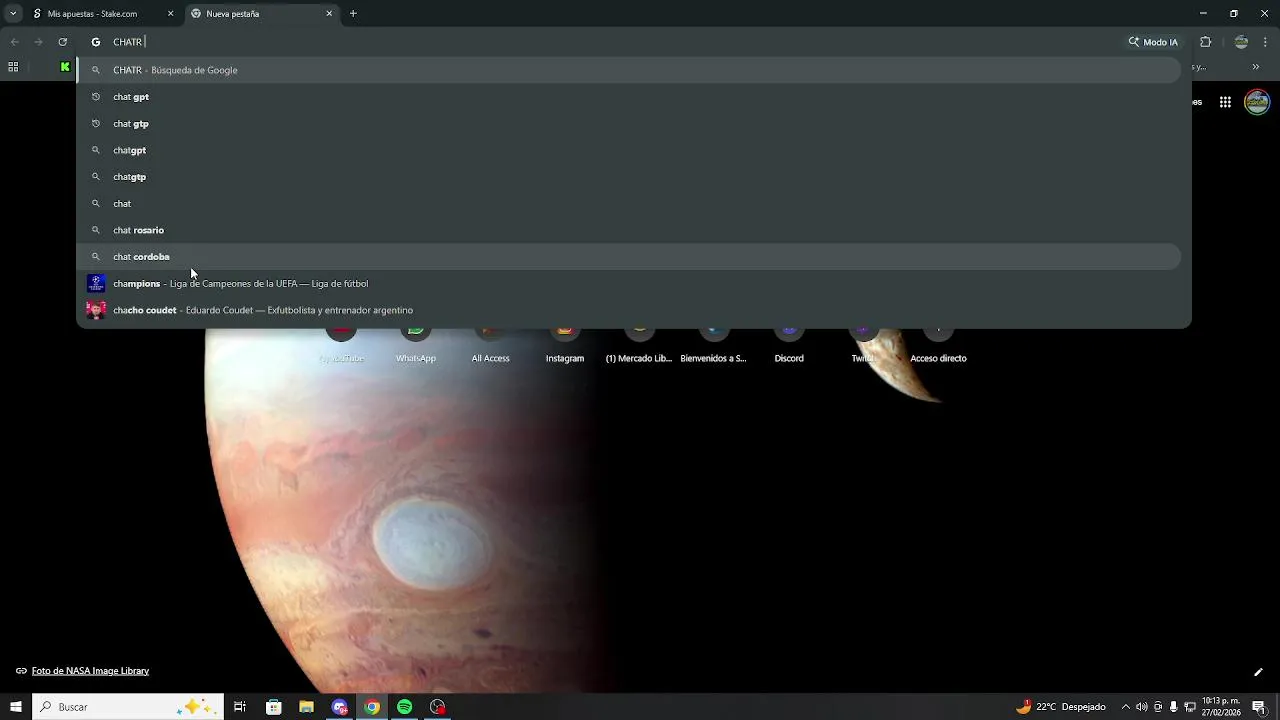Viewport: 1280px width, 720px height.
Task: Close the Nueva pestaña tab
Action: [x=329, y=14]
